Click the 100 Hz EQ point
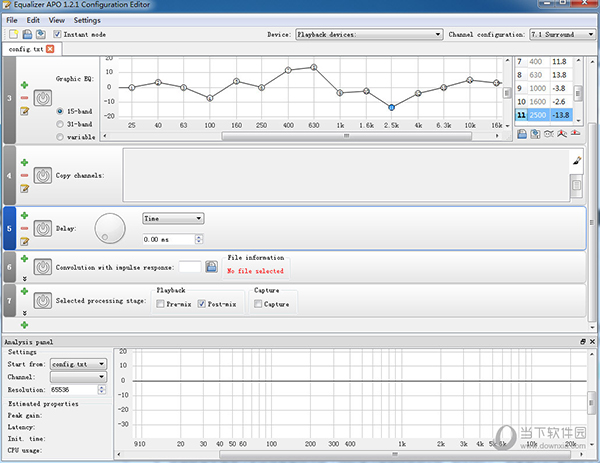Viewport: 600px width, 463px height. 210,98
